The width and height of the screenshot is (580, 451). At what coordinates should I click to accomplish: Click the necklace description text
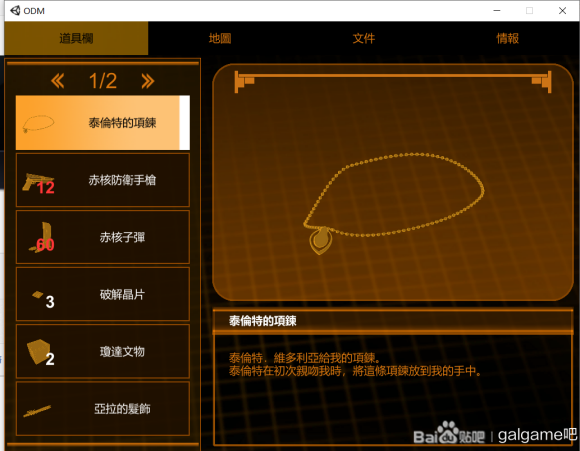pos(355,364)
